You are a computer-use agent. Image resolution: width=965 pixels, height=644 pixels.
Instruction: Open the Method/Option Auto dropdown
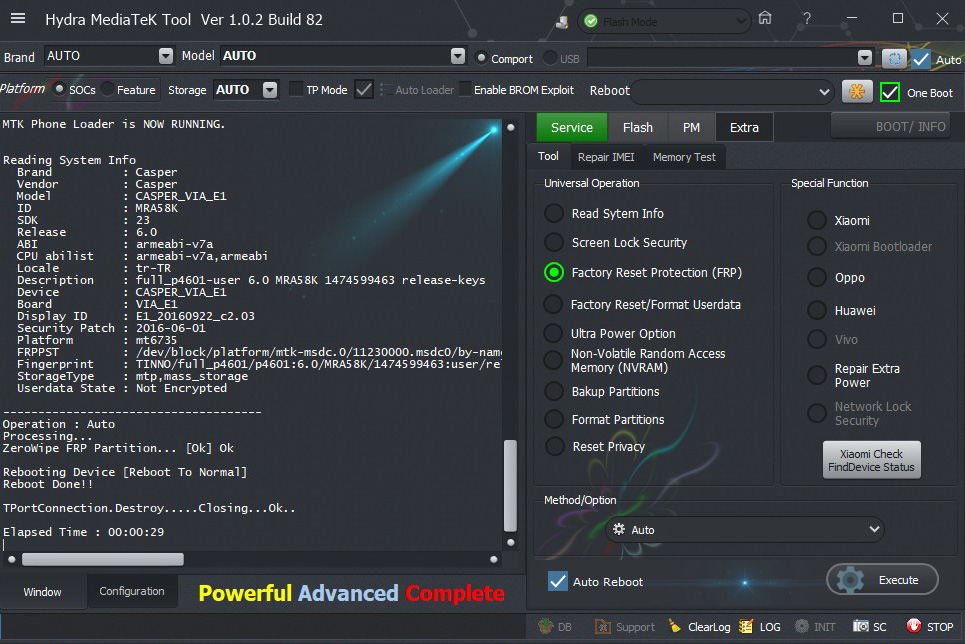tap(745, 529)
